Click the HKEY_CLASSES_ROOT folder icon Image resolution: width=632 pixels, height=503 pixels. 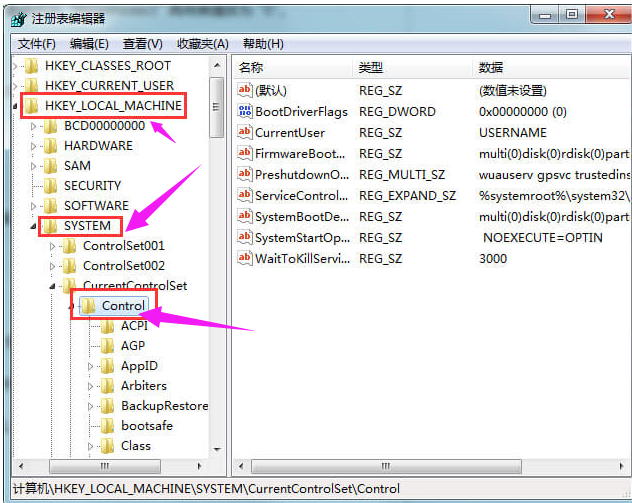32,66
